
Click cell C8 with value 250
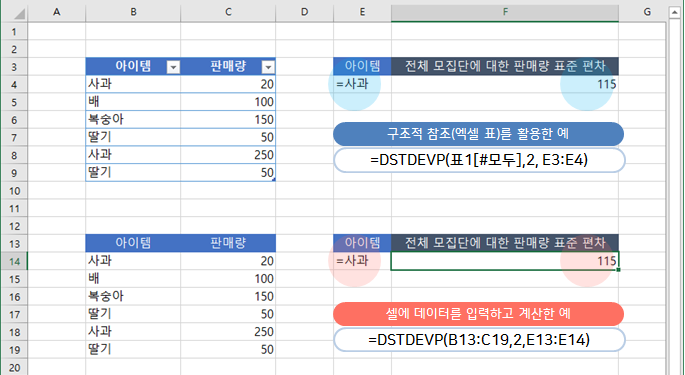click(x=228, y=155)
